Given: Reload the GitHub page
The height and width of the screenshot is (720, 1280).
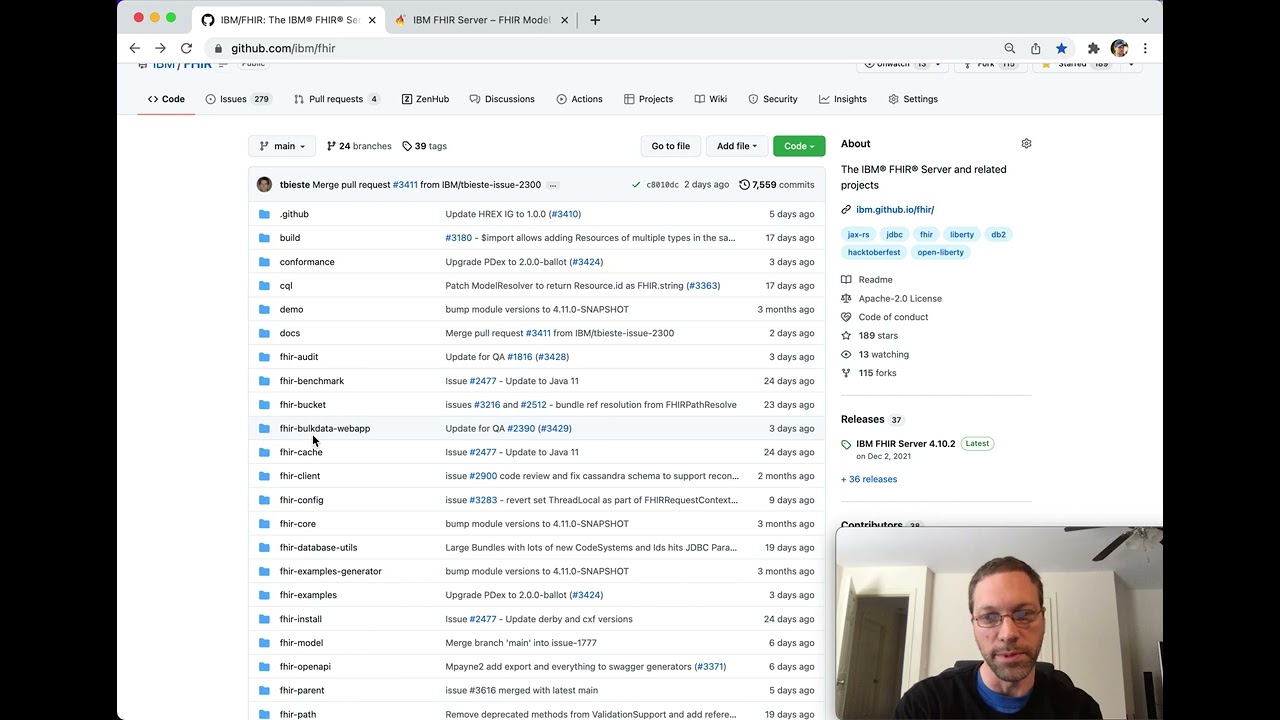Looking at the screenshot, I should [x=186, y=48].
